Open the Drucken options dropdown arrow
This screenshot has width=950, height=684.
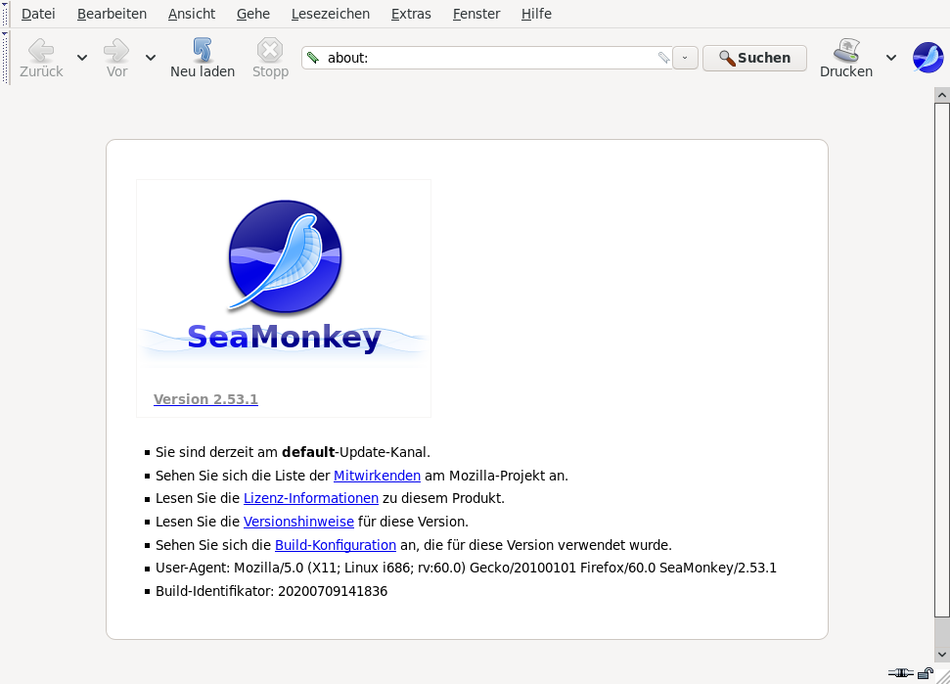click(891, 58)
